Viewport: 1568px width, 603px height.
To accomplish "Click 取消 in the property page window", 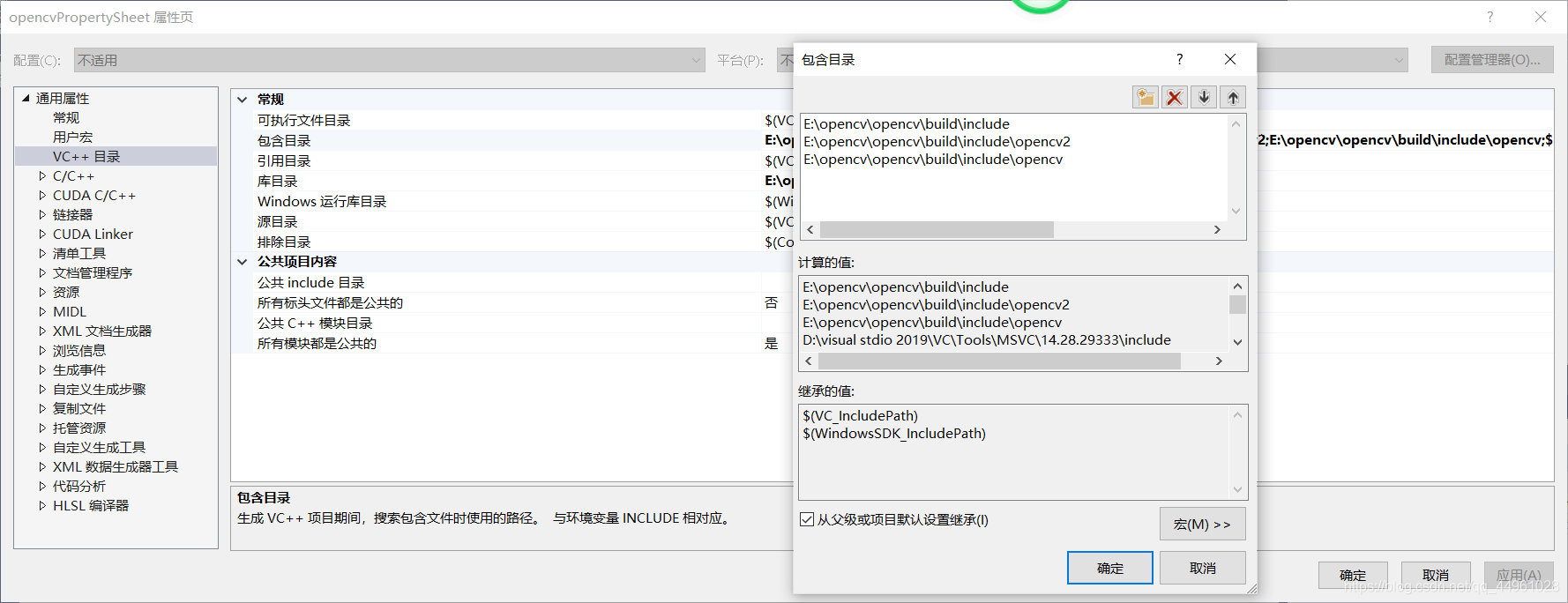I will pos(1436,575).
